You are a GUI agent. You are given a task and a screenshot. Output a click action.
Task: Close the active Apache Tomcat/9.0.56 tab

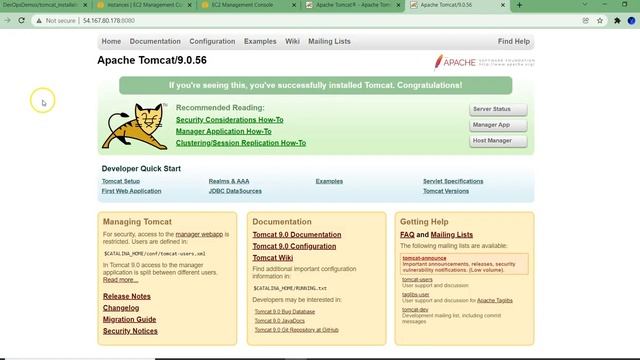point(503,5)
